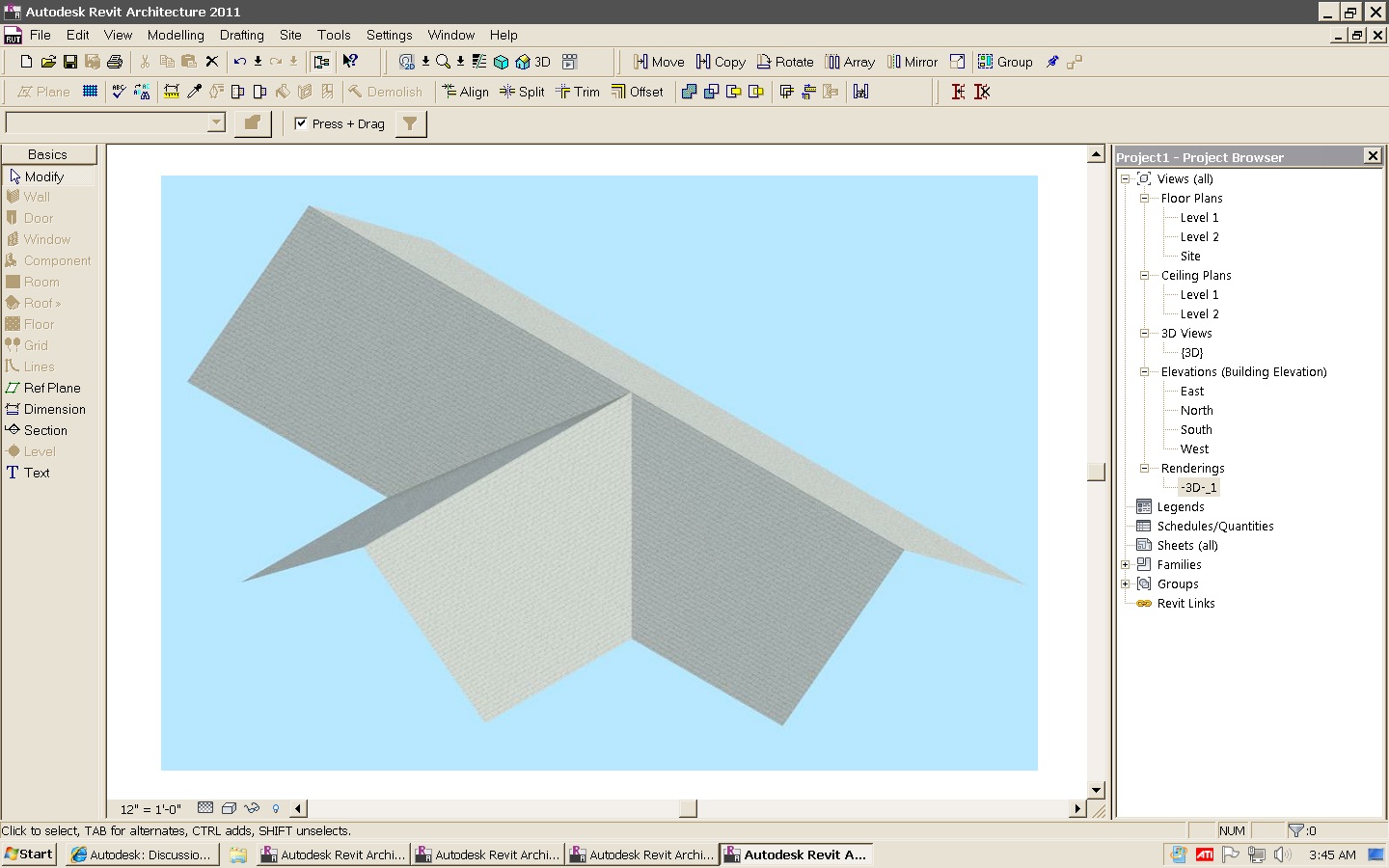Select the Section tool in Basics
Screen dimensions: 1389x868
(37, 430)
